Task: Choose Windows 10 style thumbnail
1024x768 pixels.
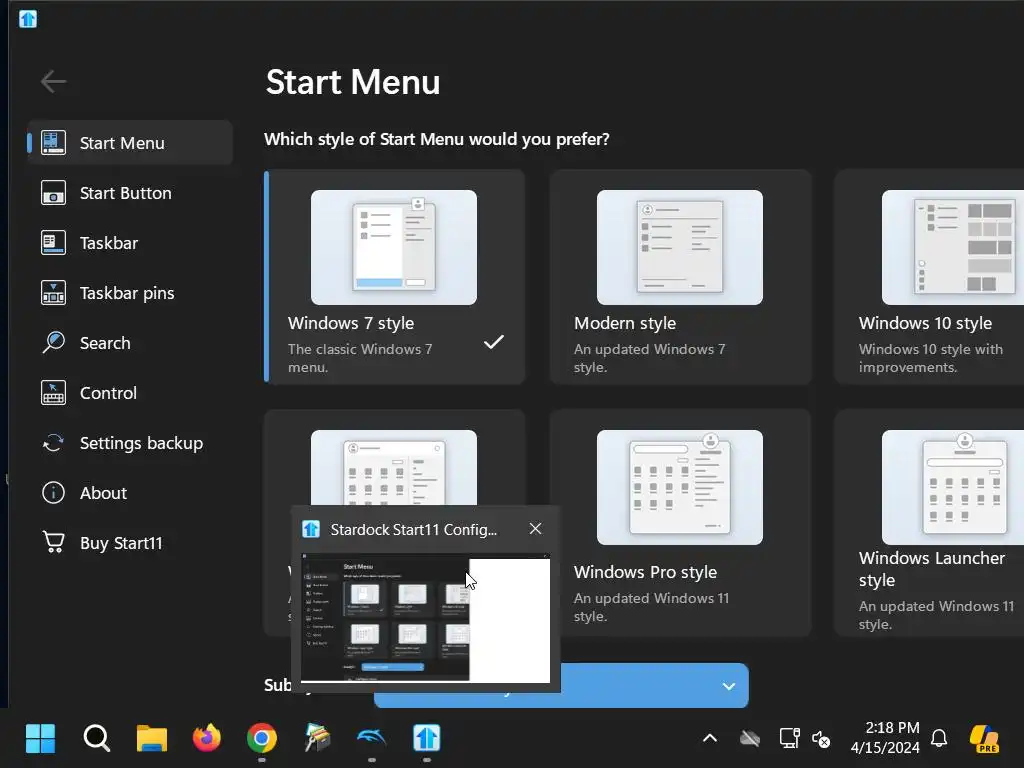Action: pyautogui.click(x=953, y=247)
